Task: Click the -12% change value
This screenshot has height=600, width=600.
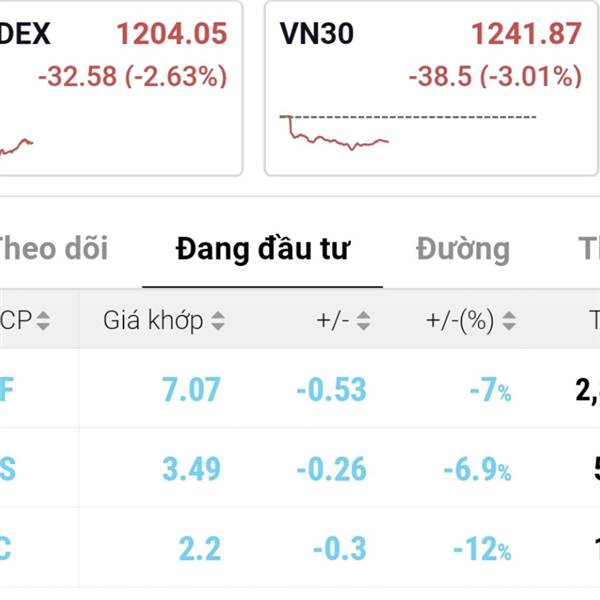Action: tap(482, 549)
